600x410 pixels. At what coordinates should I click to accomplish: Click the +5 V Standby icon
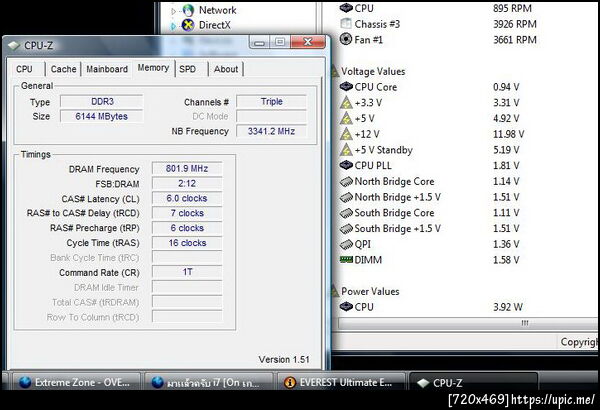click(x=346, y=150)
